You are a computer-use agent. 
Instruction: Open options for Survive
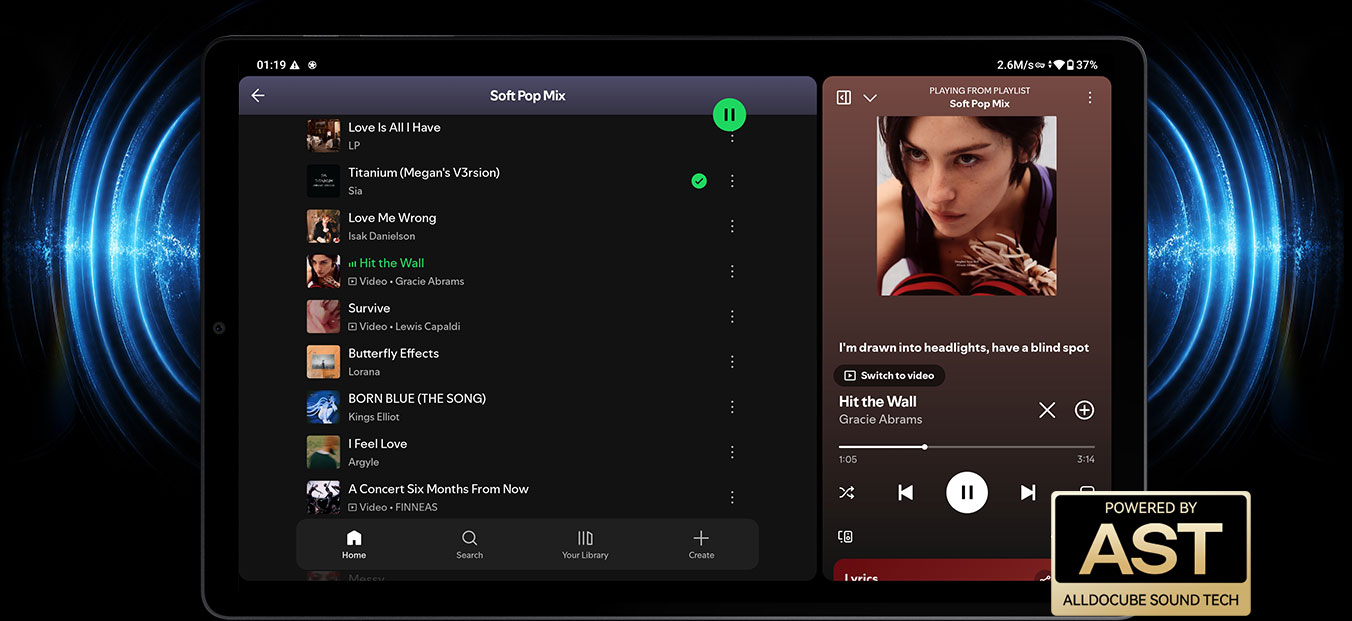click(x=732, y=316)
